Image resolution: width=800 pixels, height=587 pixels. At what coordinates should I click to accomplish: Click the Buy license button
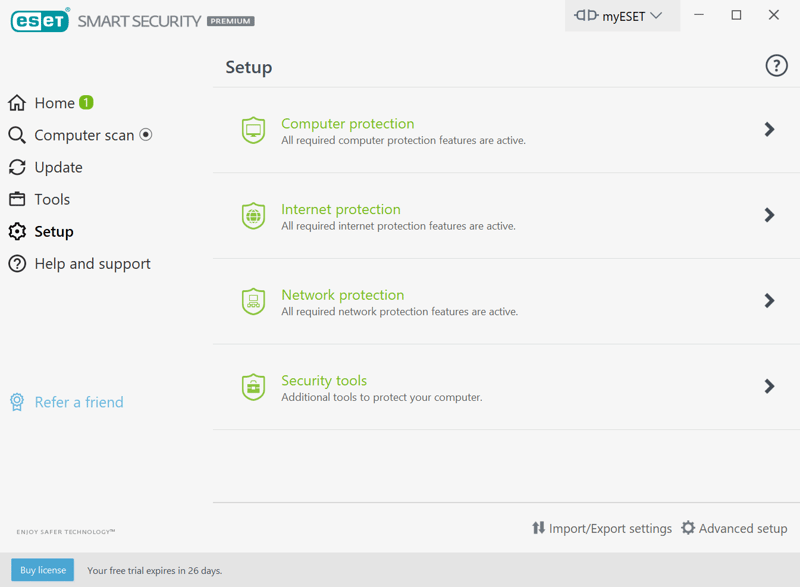pos(43,570)
